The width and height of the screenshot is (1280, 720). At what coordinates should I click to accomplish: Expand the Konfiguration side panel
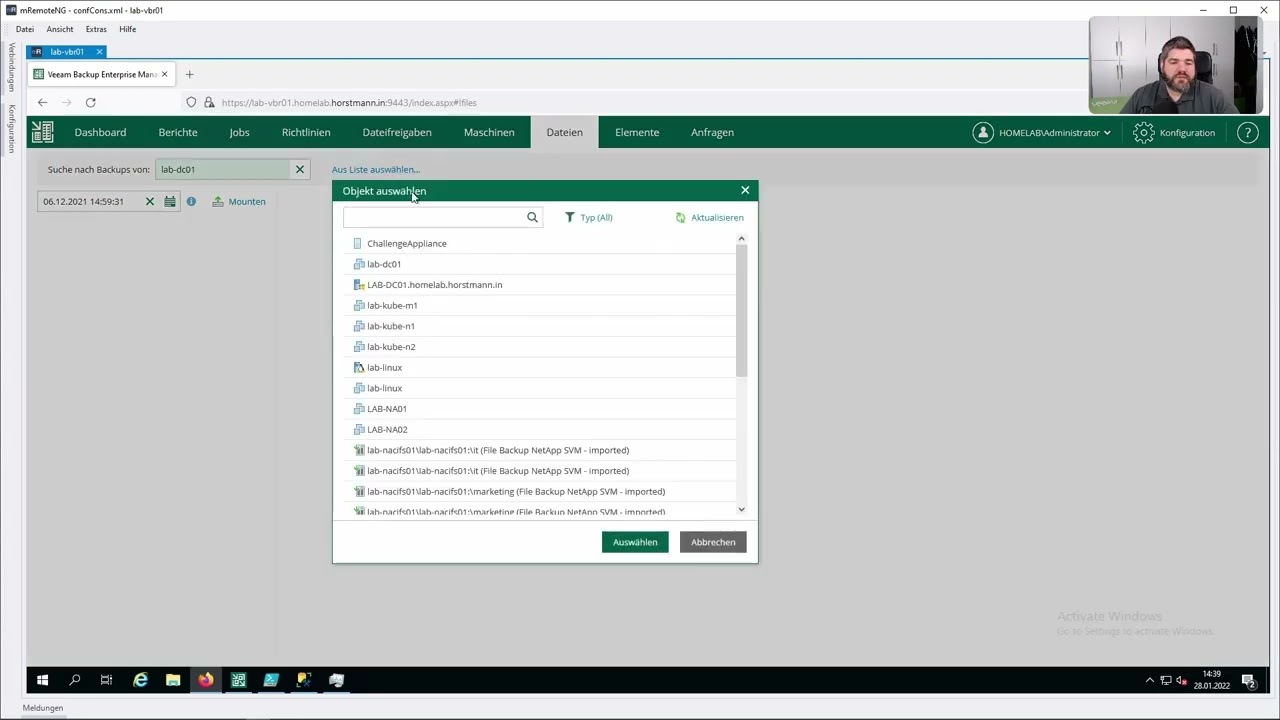(11, 128)
